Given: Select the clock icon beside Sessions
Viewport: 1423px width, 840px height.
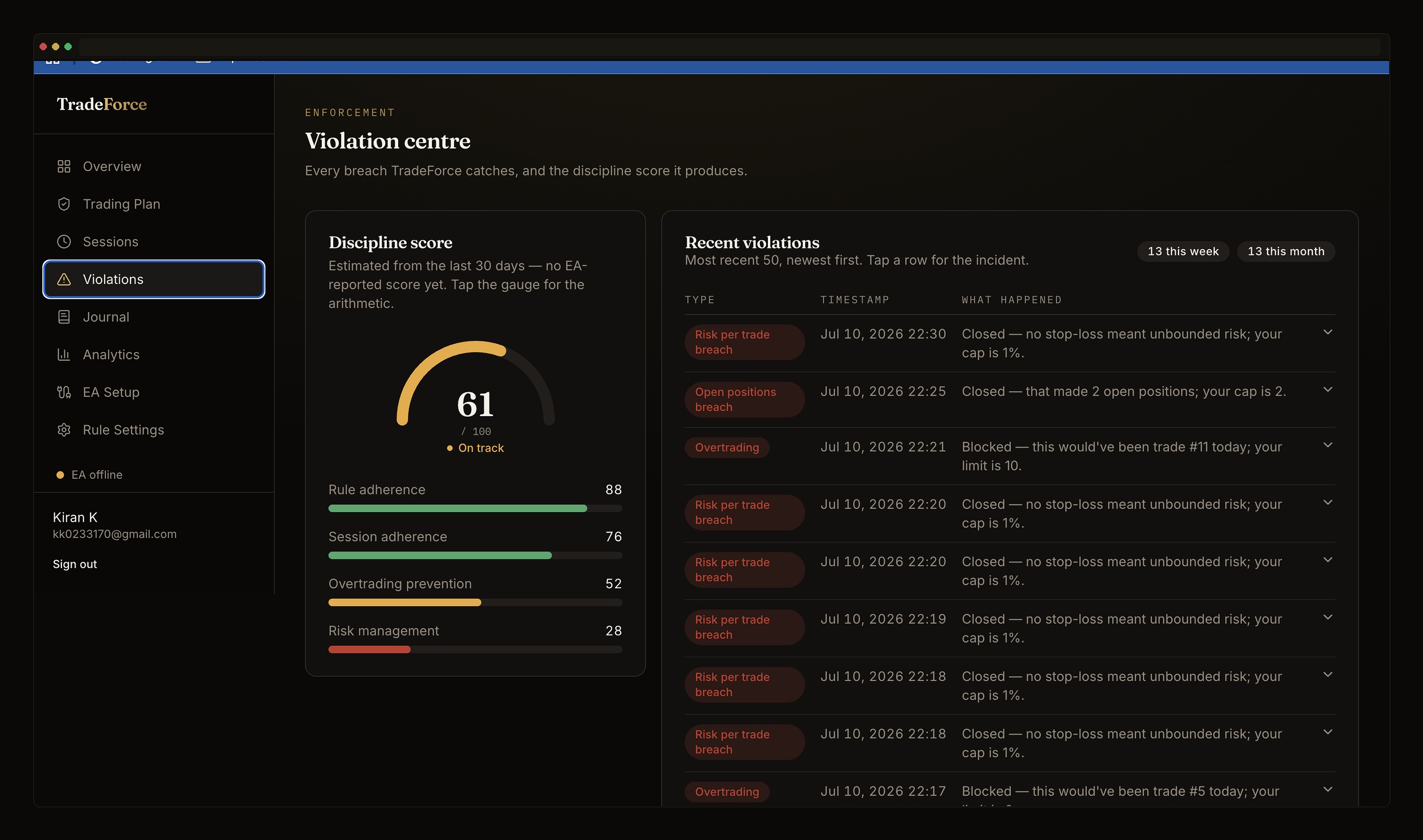Looking at the screenshot, I should (x=64, y=242).
